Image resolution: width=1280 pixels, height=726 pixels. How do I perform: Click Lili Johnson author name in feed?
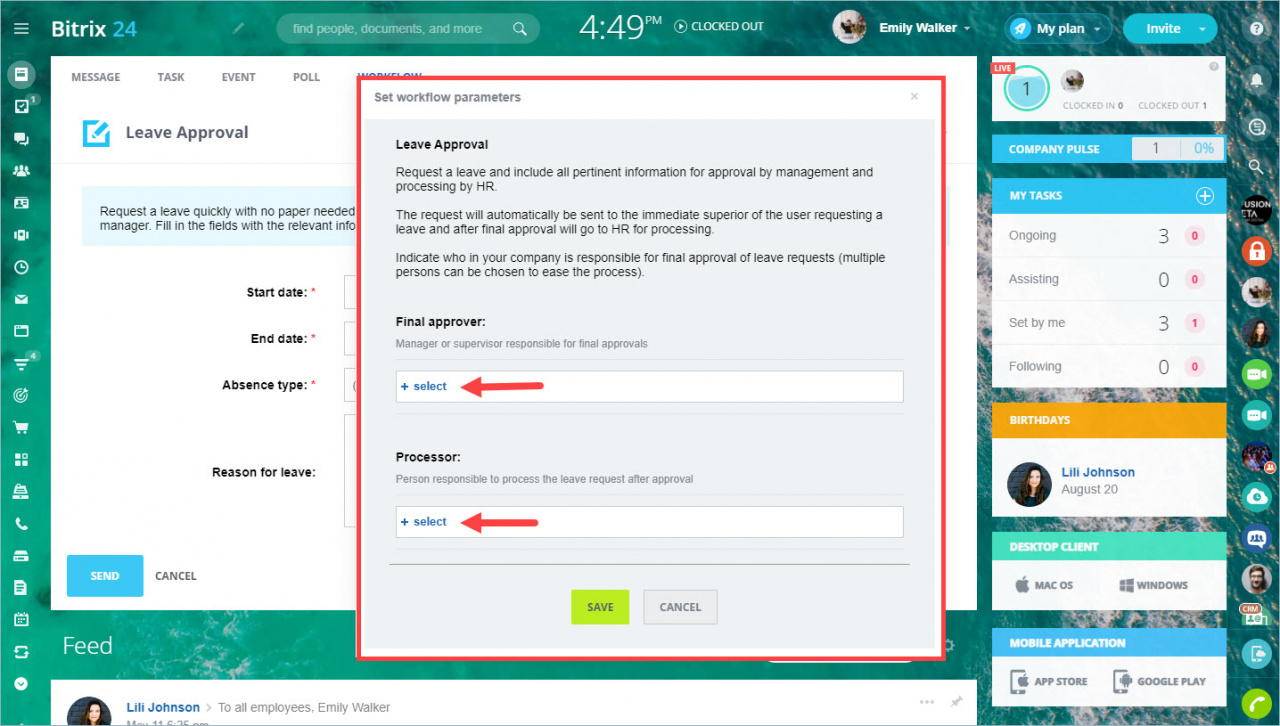(163, 707)
